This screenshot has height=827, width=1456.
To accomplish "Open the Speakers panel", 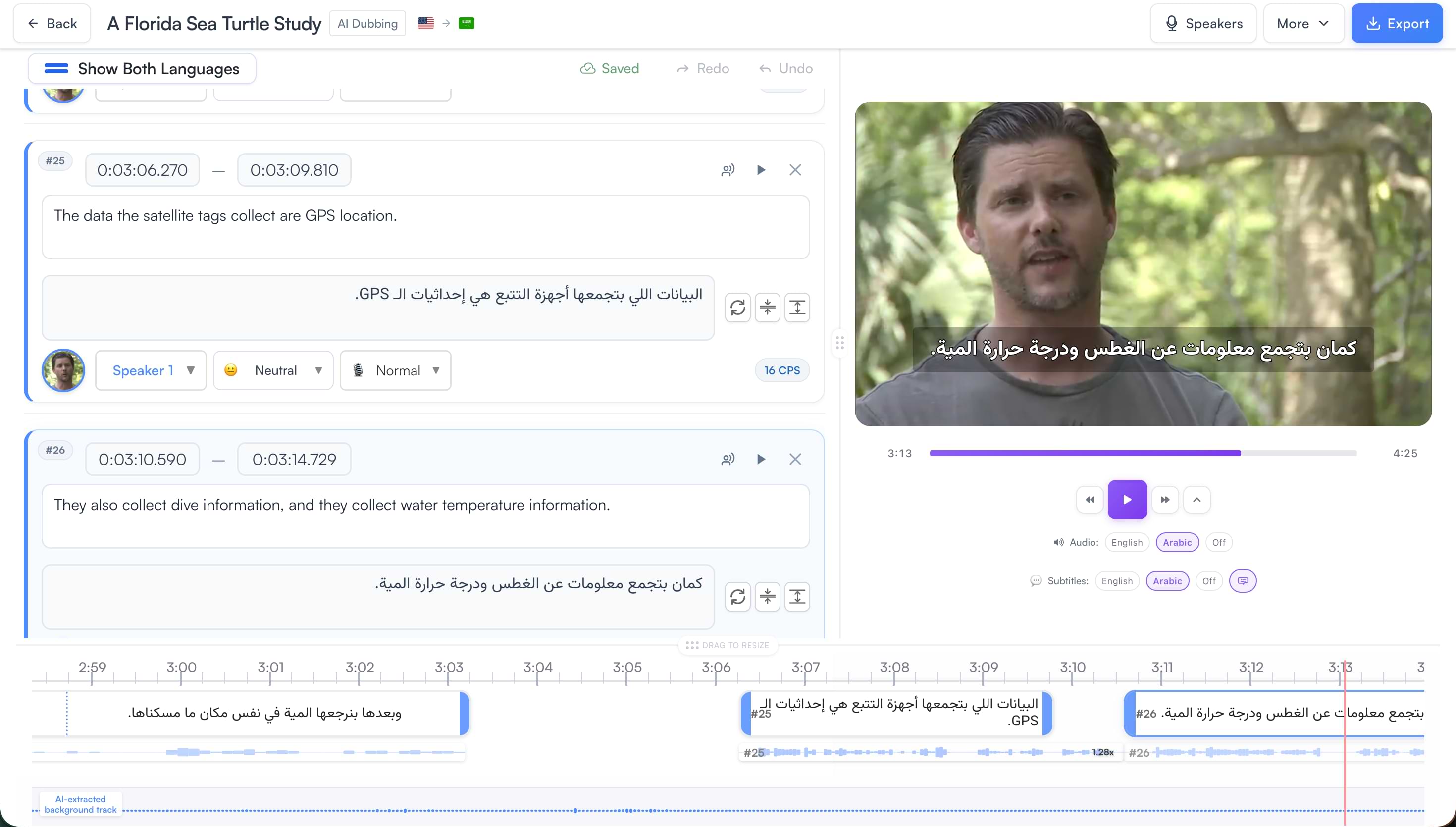I will [1203, 23].
